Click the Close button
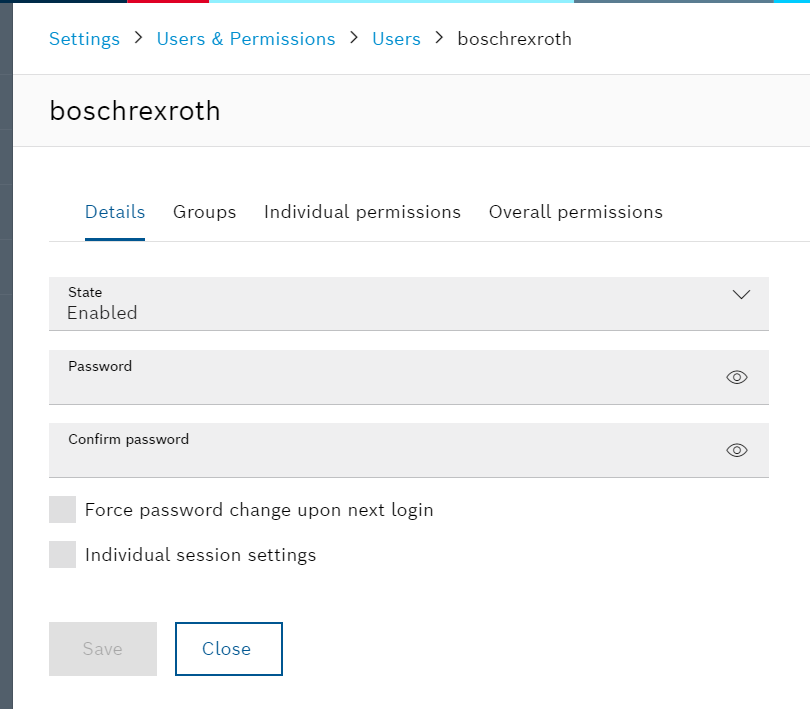810x709 pixels. [229, 649]
